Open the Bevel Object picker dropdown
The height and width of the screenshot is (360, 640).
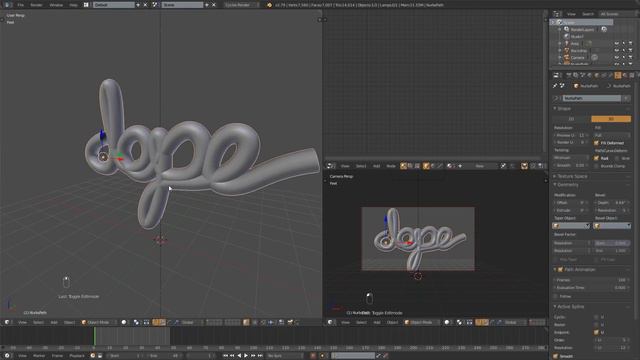pyautogui.click(x=613, y=226)
